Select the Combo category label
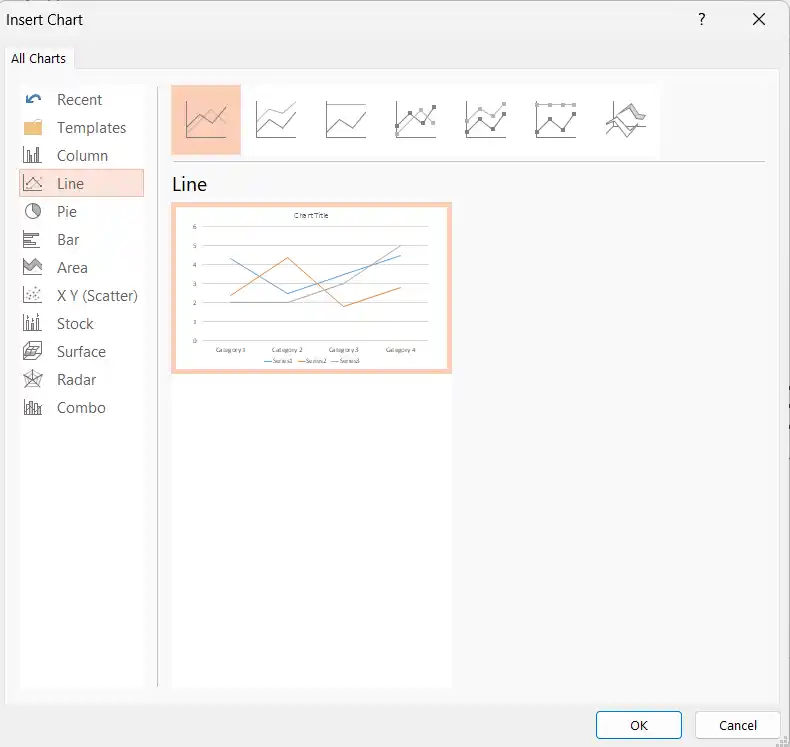The height and width of the screenshot is (747, 790). pos(82,408)
